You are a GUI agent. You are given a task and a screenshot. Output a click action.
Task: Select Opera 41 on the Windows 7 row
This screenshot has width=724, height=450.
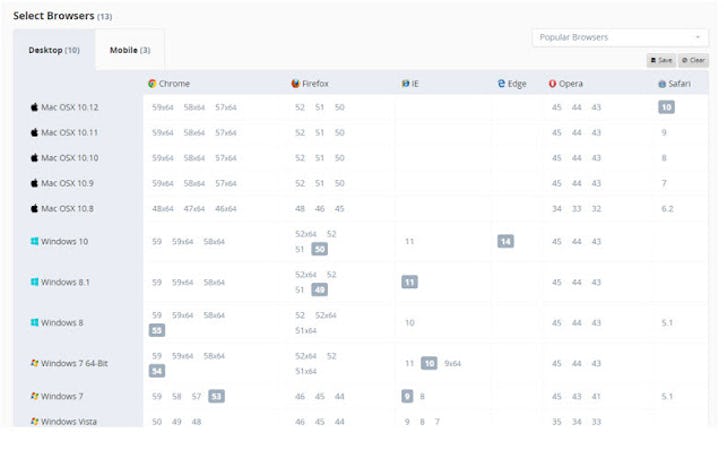[597, 396]
